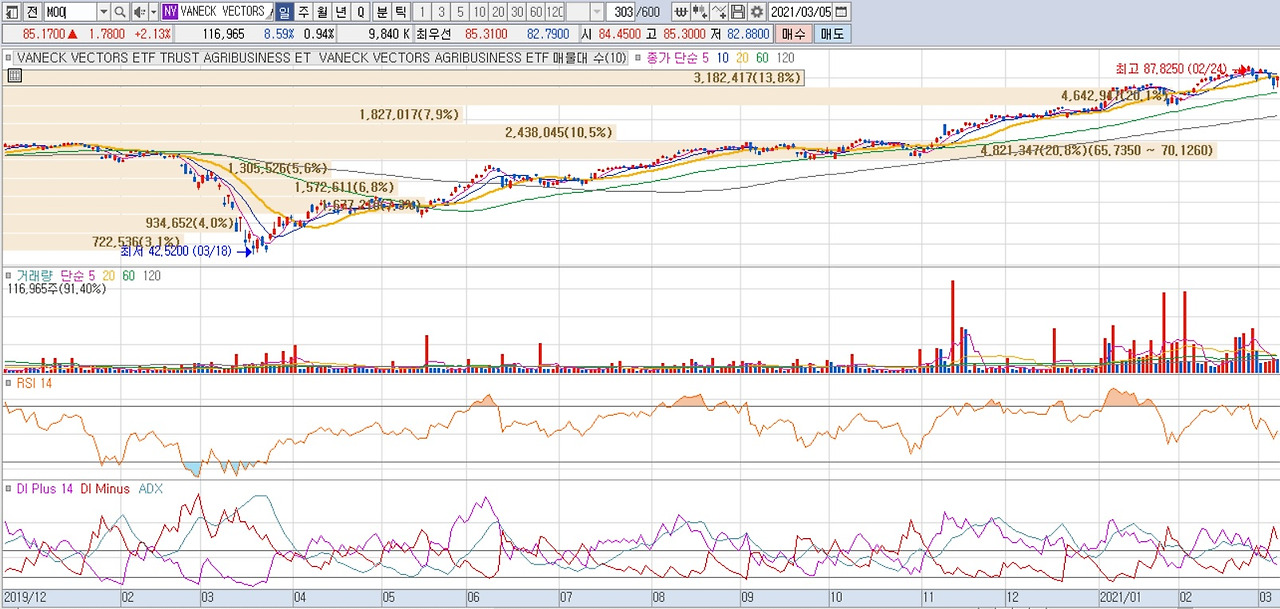Viewport: 1280px width, 609px height.
Task: Switch to monthly (월) chart period
Action: click(322, 12)
